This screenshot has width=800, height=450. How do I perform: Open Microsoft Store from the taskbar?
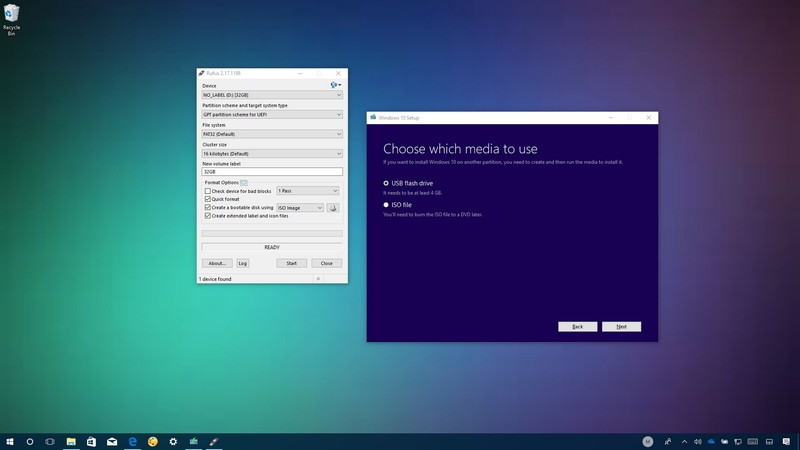click(91, 441)
